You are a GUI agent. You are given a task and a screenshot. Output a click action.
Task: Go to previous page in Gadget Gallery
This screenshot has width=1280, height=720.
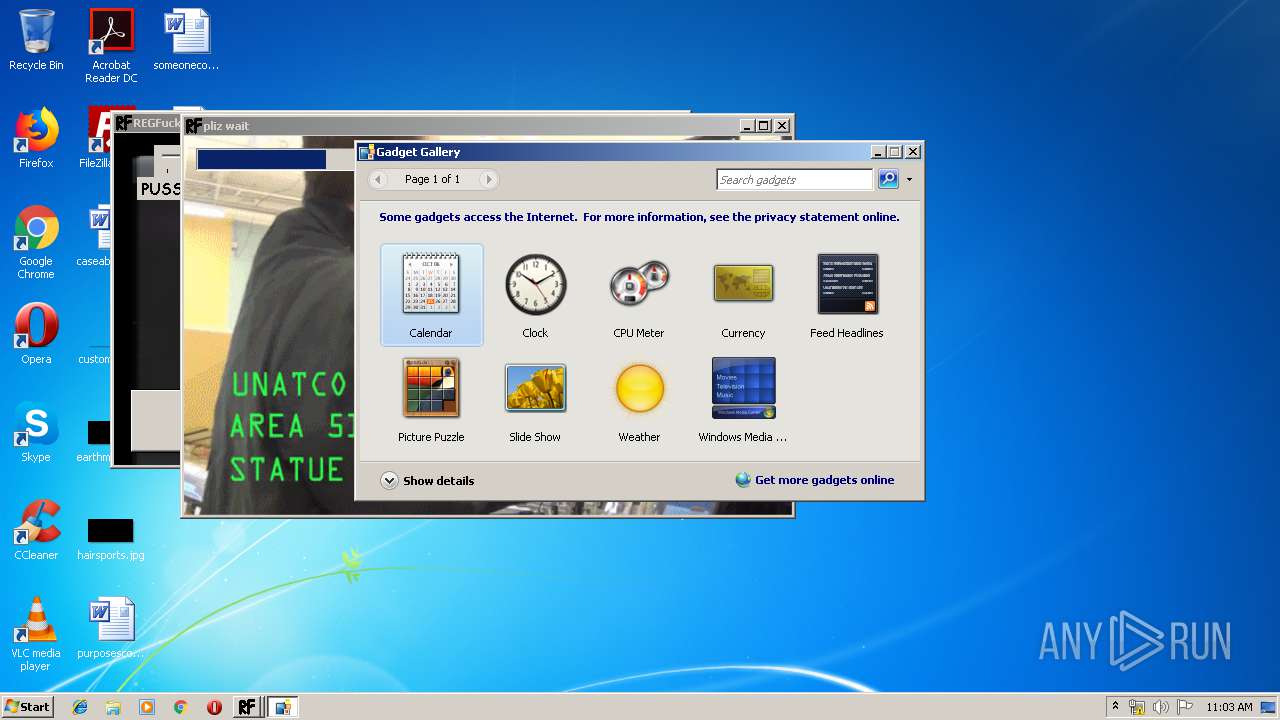click(378, 179)
